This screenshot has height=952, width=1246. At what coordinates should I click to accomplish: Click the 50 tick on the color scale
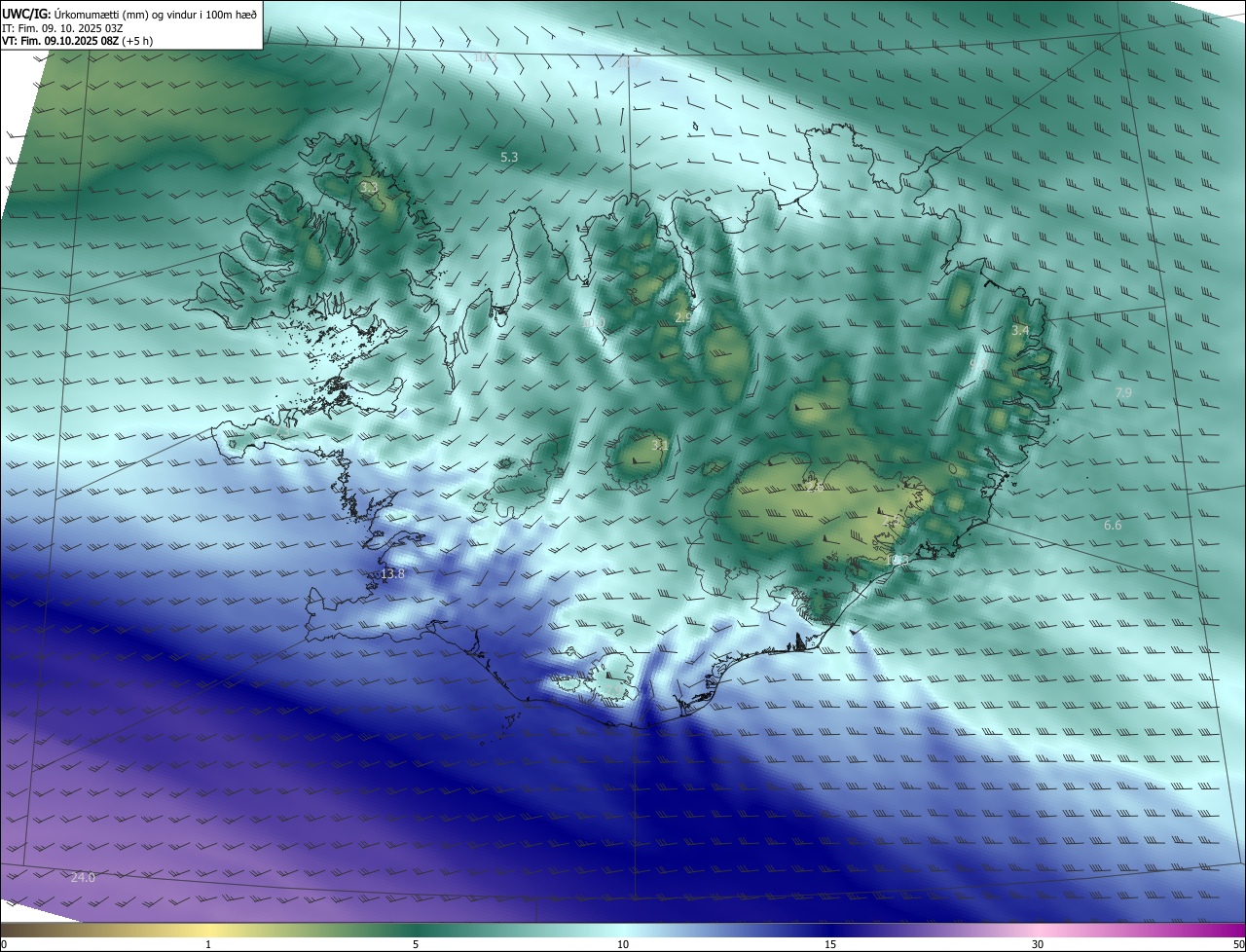[x=1238, y=944]
